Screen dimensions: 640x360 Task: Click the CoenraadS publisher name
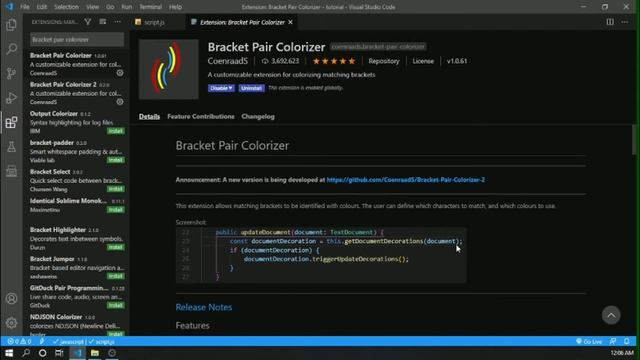(x=228, y=61)
